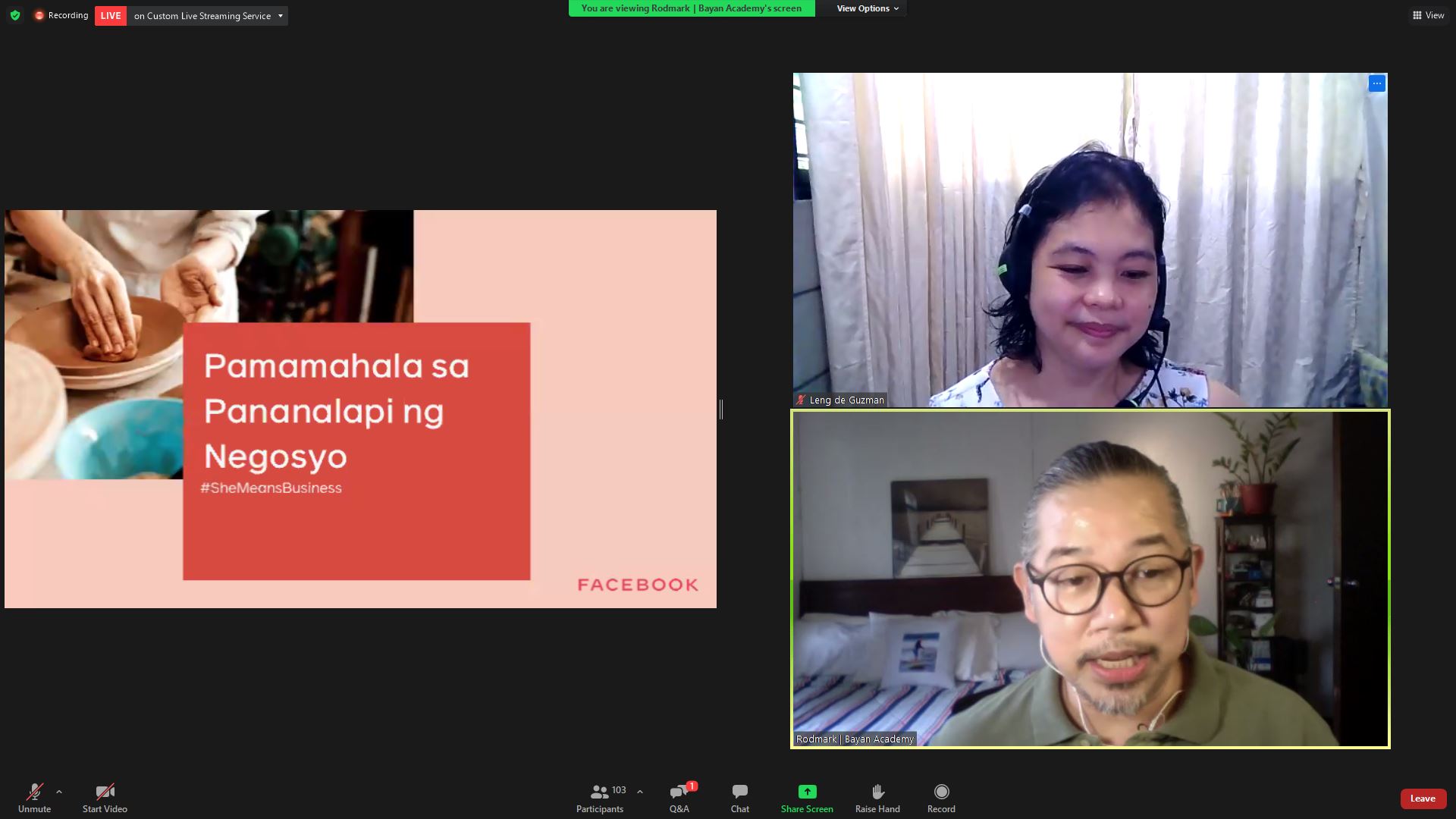
Task: Open the View Options dropdown
Action: coord(868,8)
